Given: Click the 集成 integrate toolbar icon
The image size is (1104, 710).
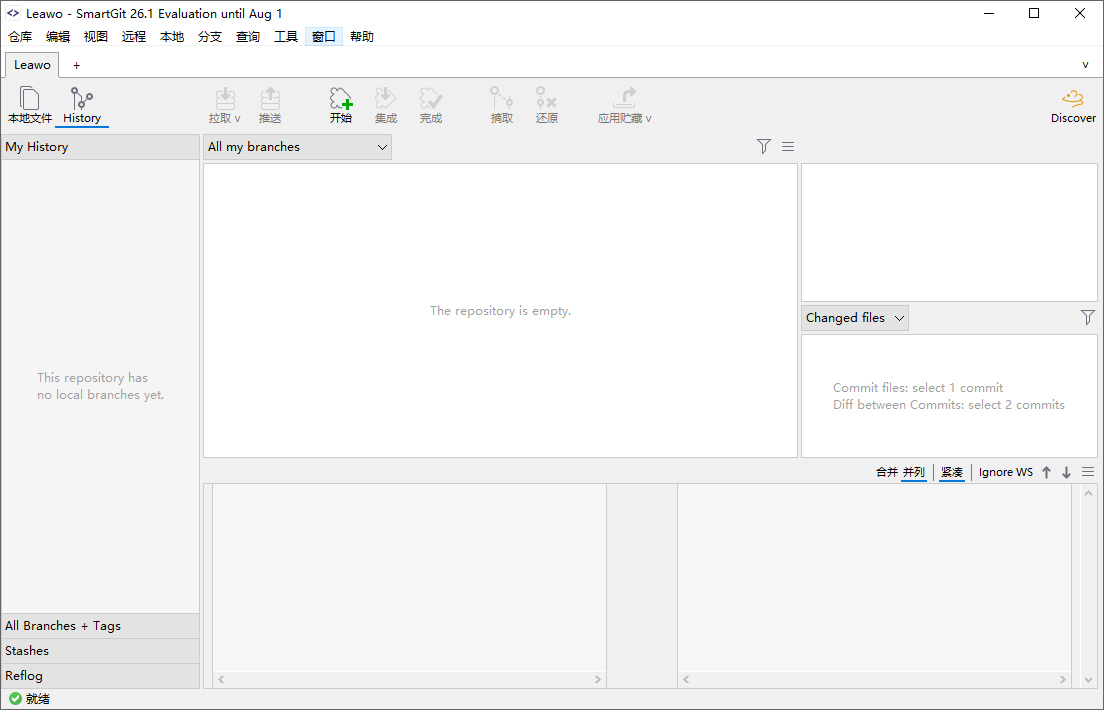Looking at the screenshot, I should point(386,105).
